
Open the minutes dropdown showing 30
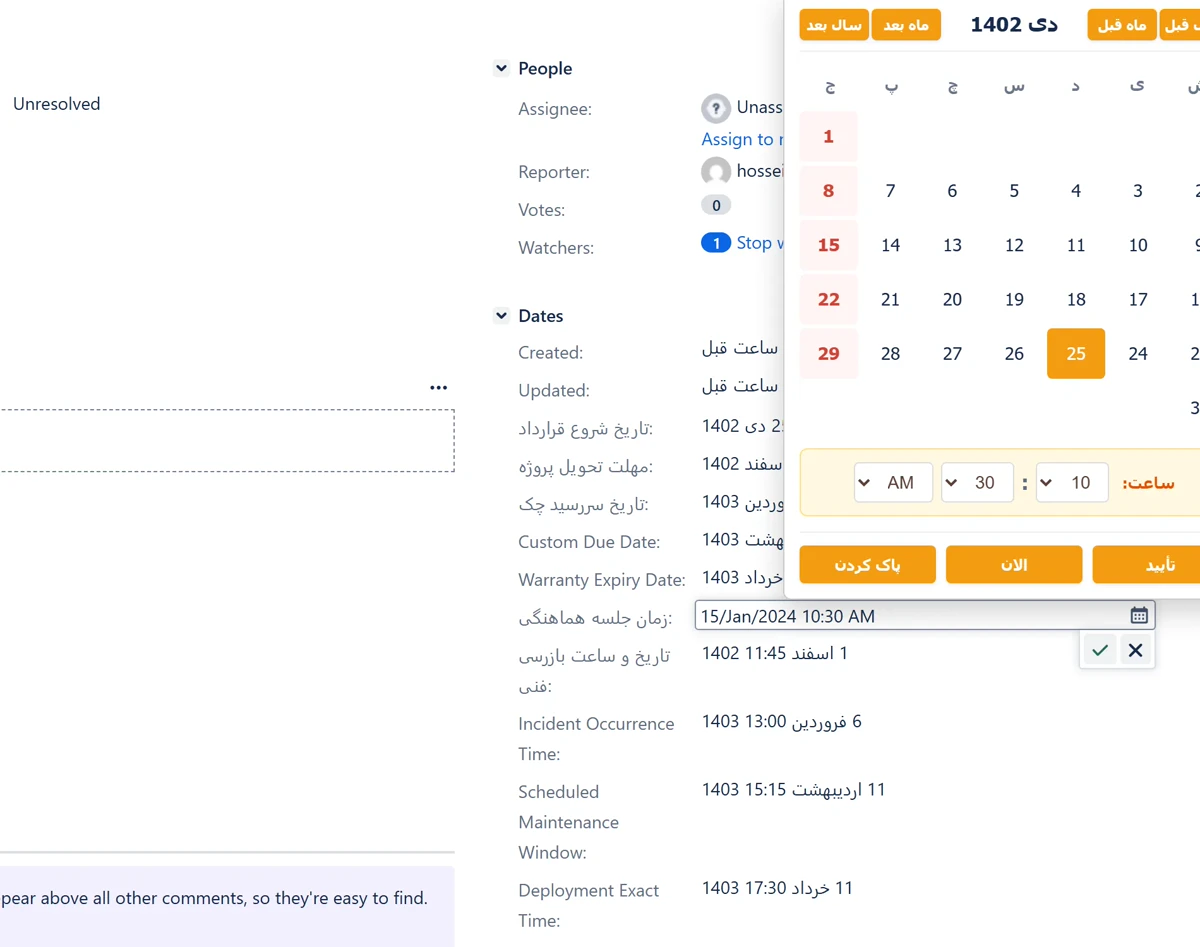coord(977,483)
